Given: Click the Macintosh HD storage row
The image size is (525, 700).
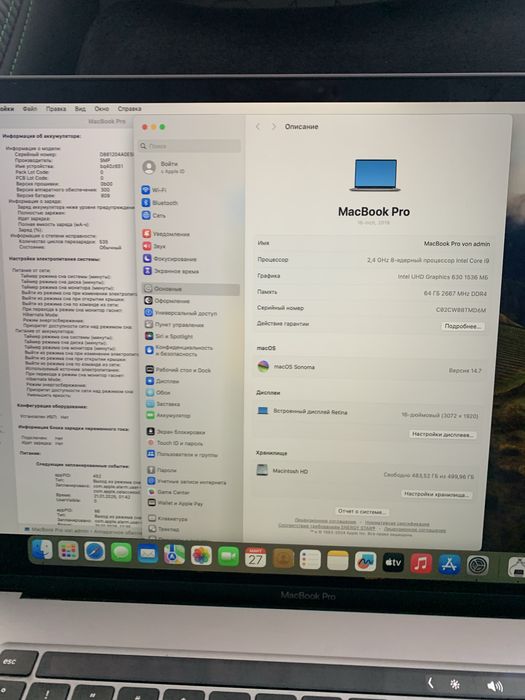Looking at the screenshot, I should [x=367, y=473].
